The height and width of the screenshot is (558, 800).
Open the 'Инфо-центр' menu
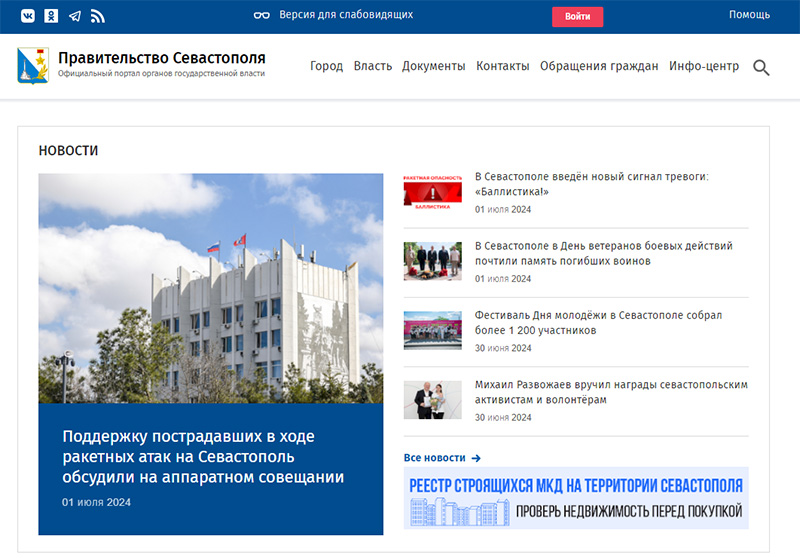tap(704, 66)
